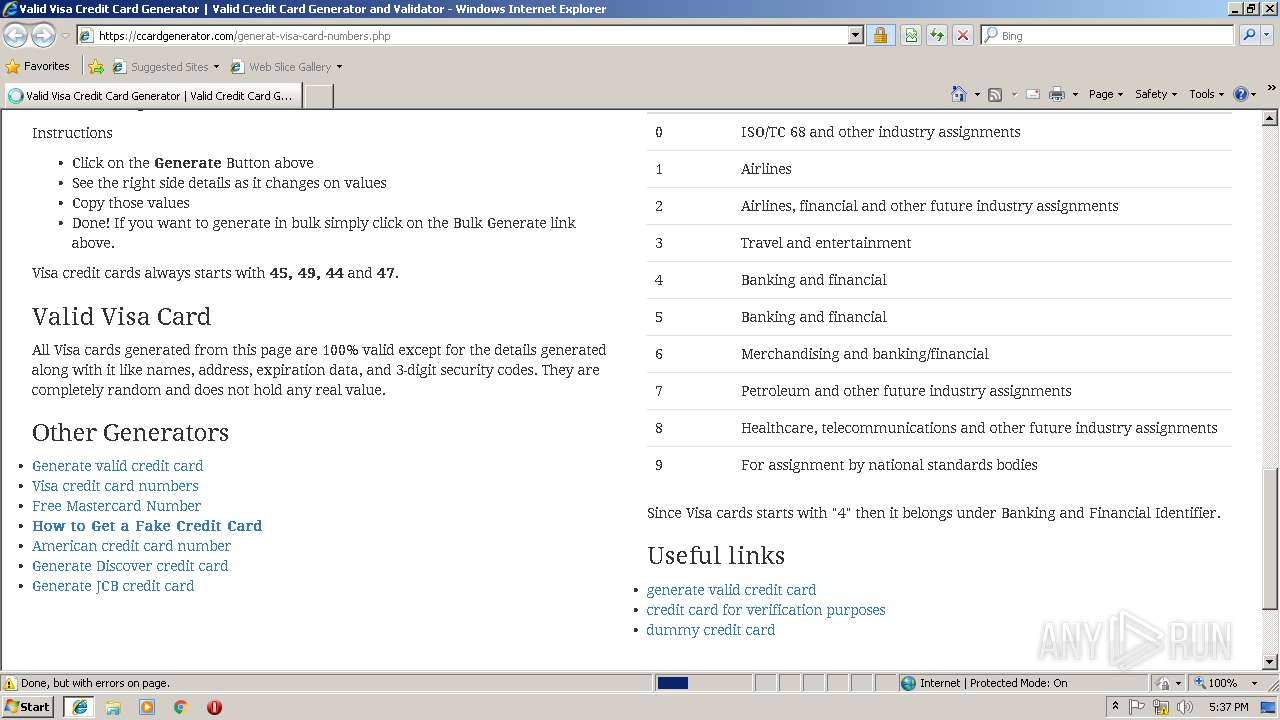Open 'dummy credit card' link

(x=710, y=630)
